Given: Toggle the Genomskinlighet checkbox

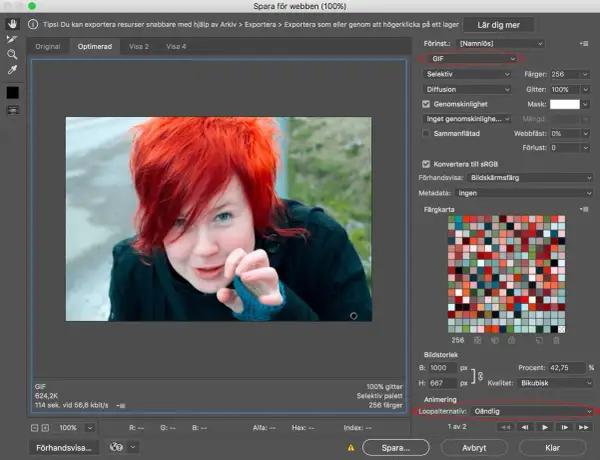Looking at the screenshot, I should pos(426,104).
